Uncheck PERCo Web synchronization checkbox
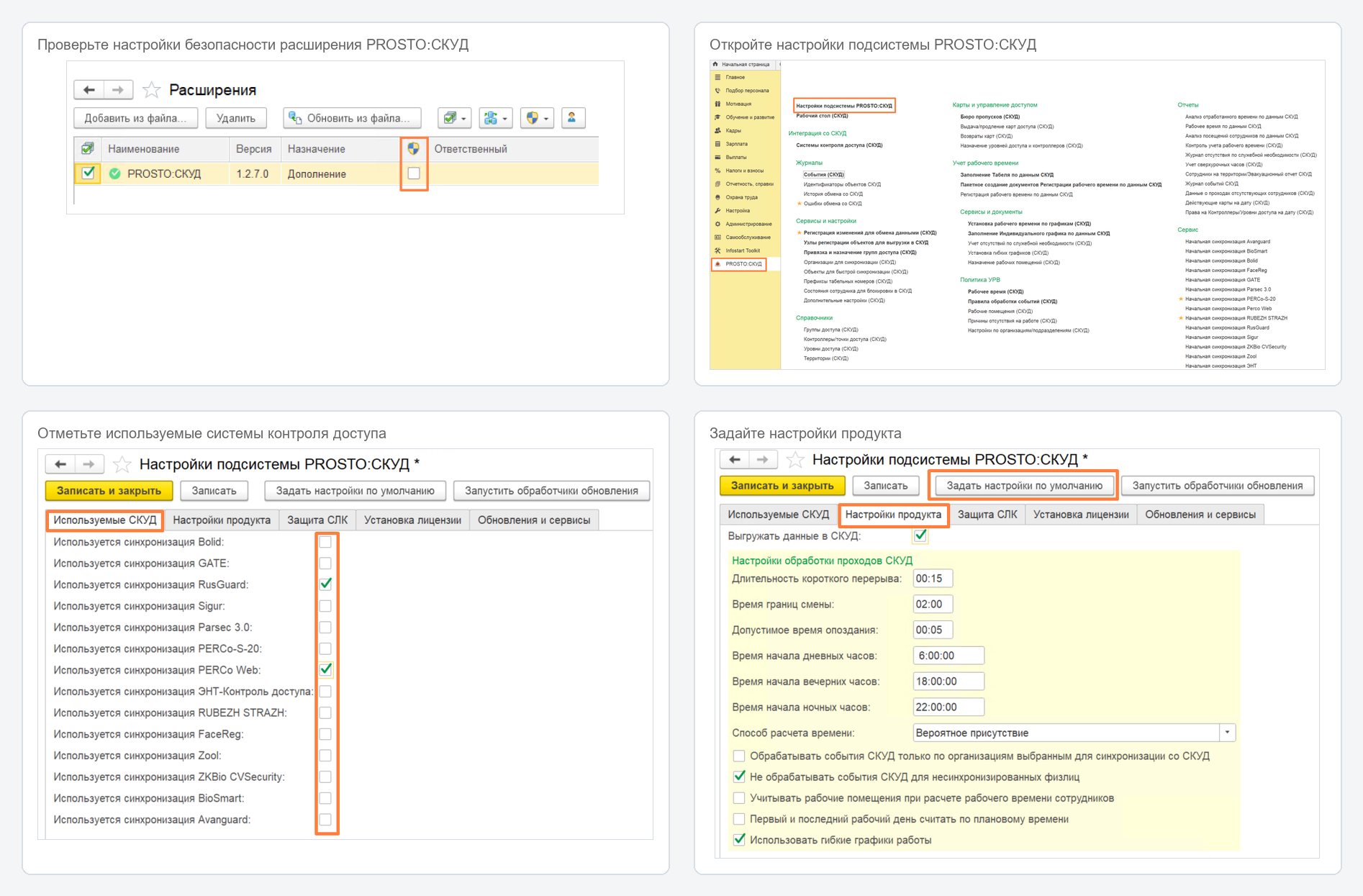This screenshot has height=896, width=1363. 325,669
